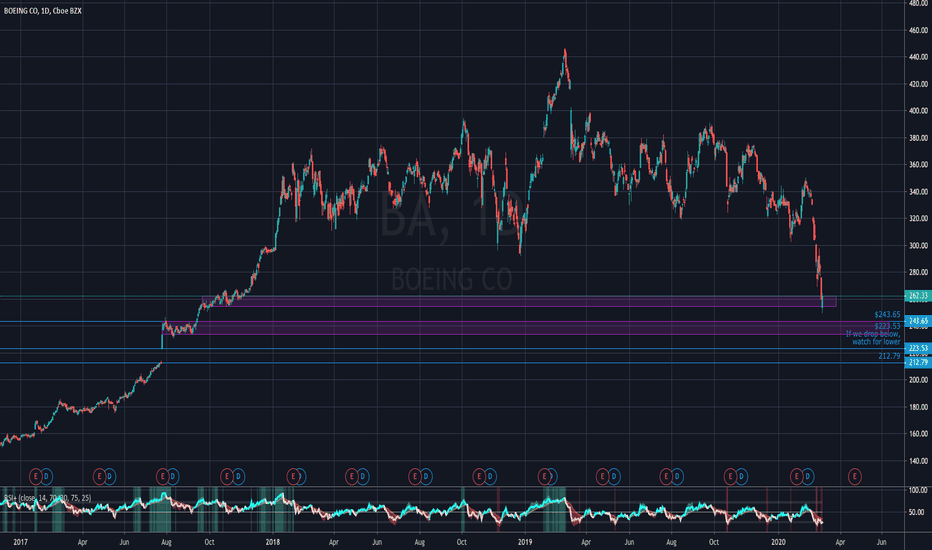This screenshot has height=550, width=932.
Task: Open the May 2017 dividend D marker
Action: click(109, 476)
